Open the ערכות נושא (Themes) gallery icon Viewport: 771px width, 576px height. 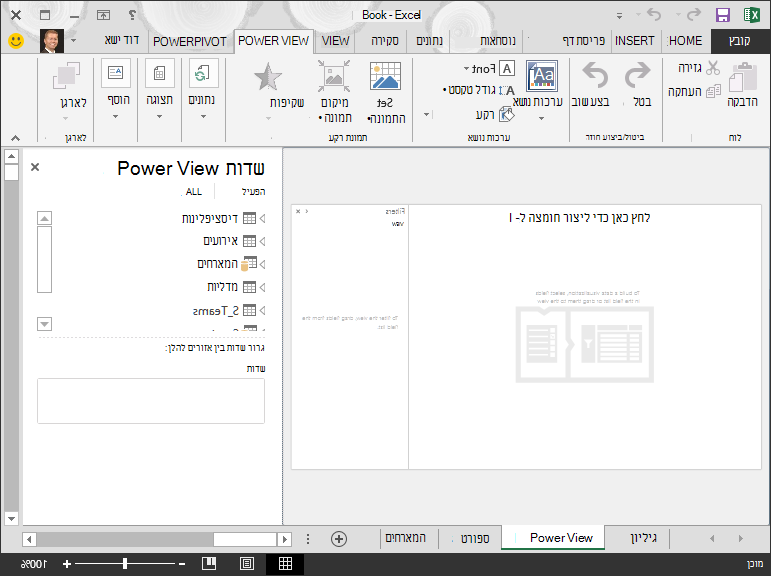pos(542,76)
